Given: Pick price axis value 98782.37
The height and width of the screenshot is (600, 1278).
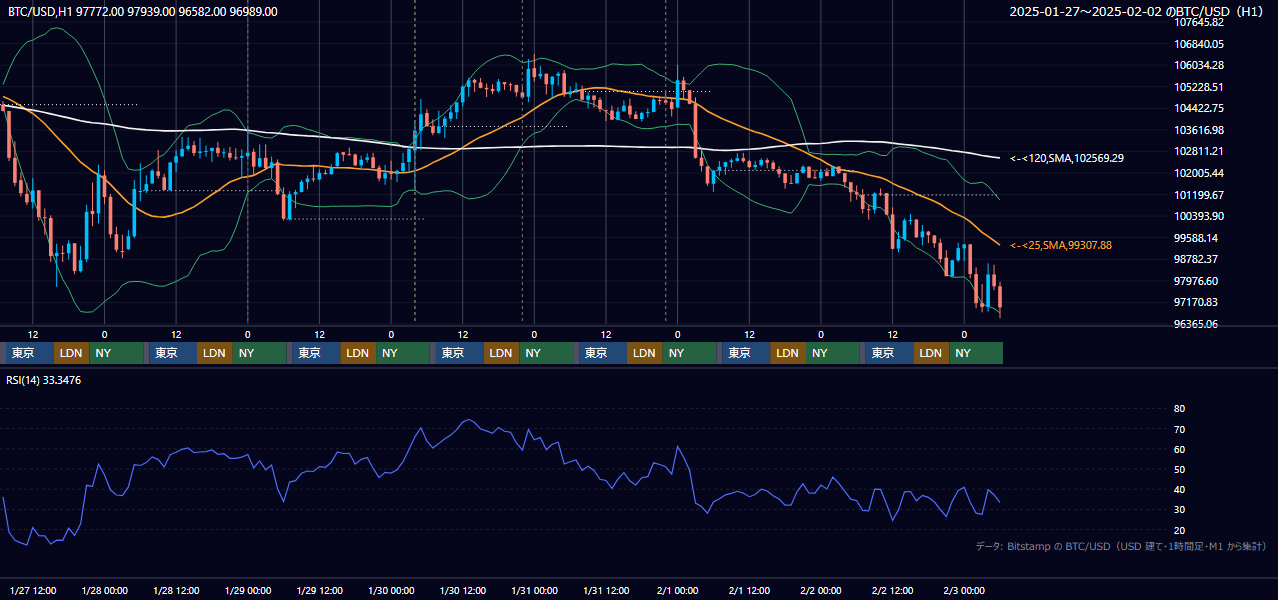Looking at the screenshot, I should (x=1196, y=259).
